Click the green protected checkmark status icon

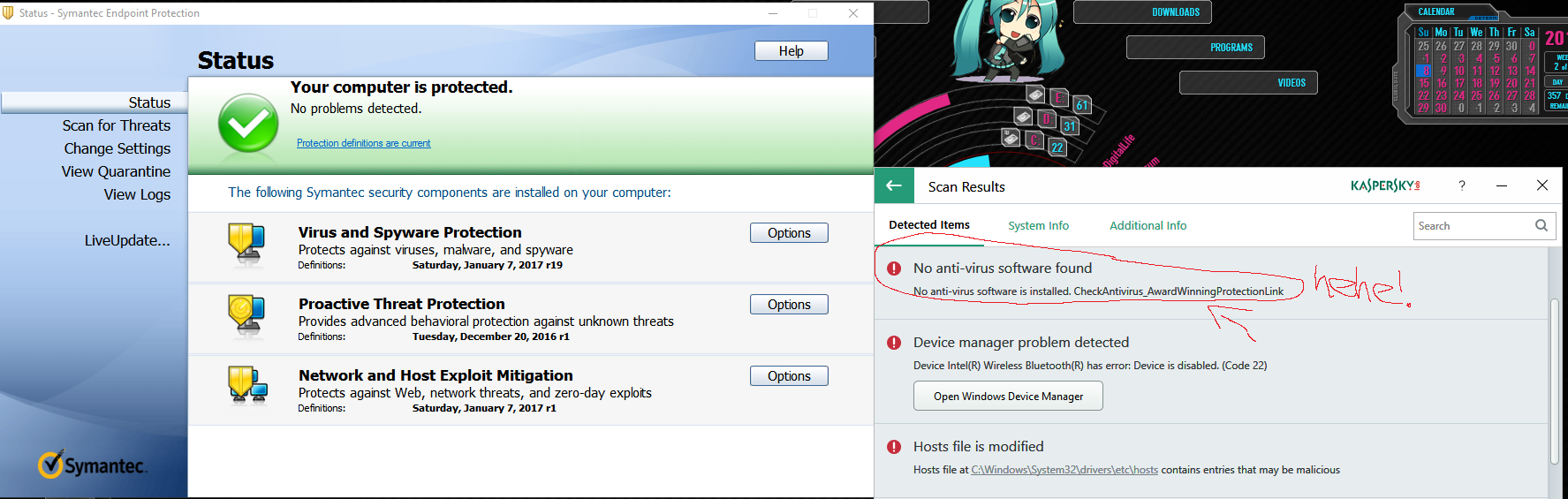pos(248,124)
